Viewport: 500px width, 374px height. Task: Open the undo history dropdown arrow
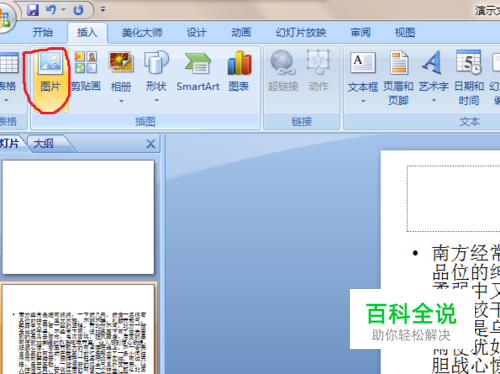point(63,10)
